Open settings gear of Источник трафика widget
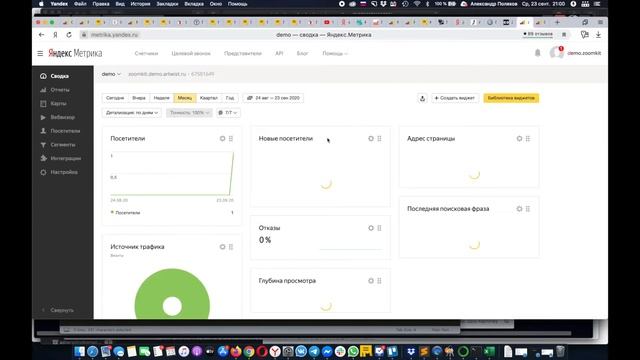The height and width of the screenshot is (360, 640). [x=222, y=247]
